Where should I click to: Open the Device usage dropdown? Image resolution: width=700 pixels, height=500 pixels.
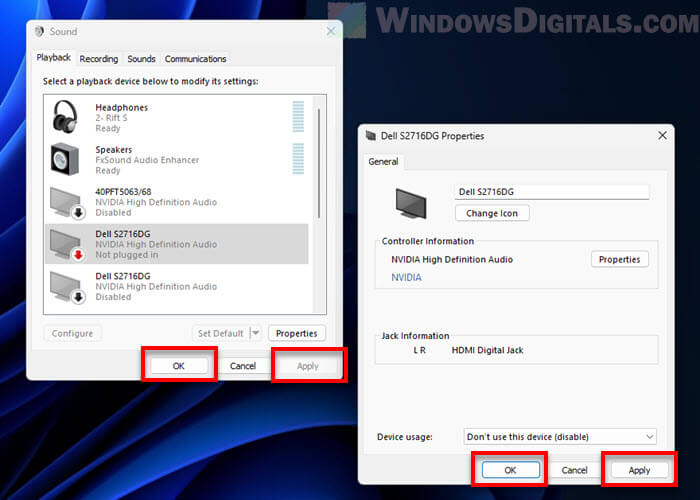coord(560,437)
